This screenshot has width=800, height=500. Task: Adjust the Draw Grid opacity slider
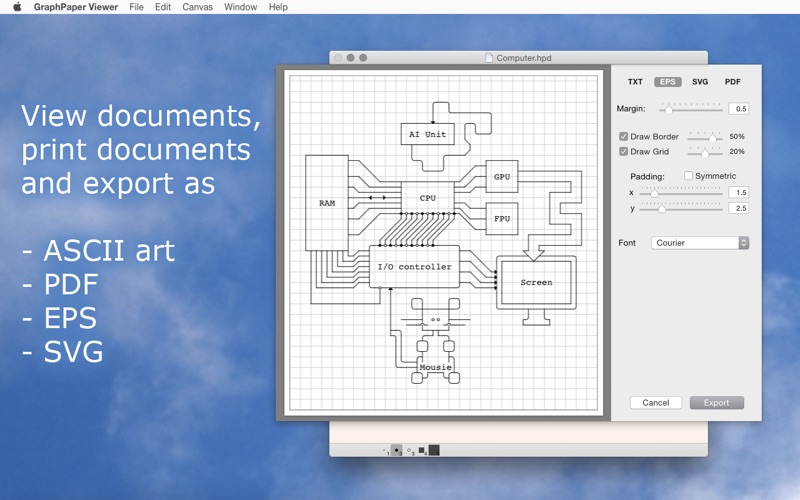point(705,152)
